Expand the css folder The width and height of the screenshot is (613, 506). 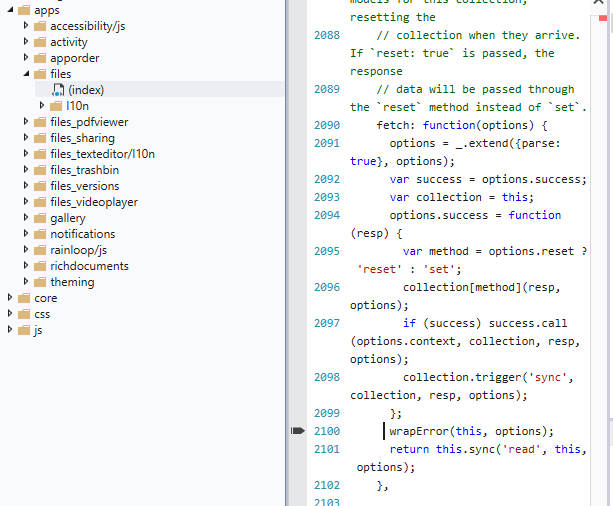10,314
